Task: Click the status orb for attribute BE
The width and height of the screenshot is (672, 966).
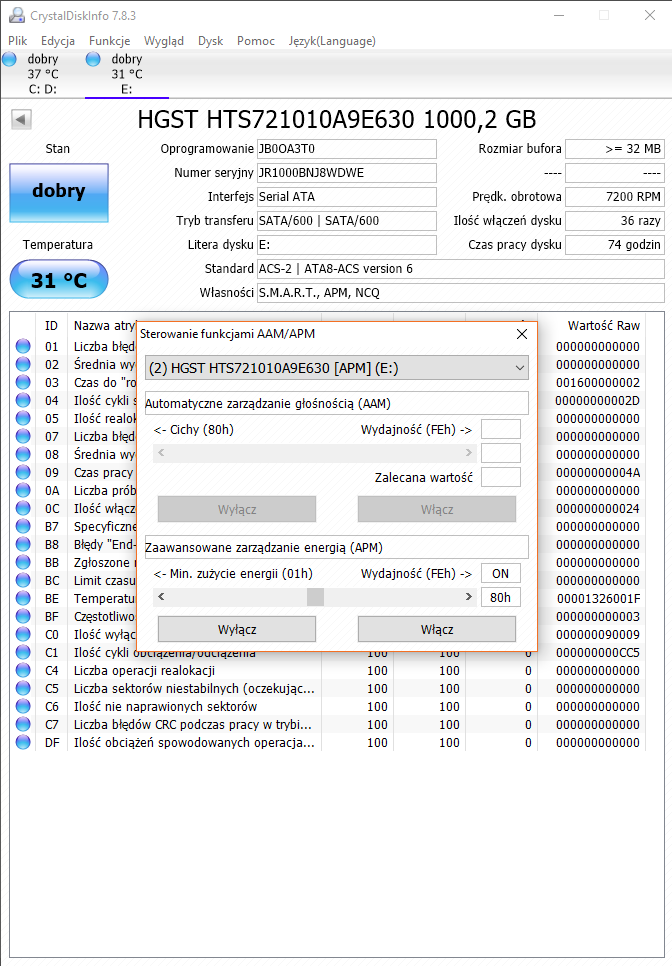Action: (x=23, y=598)
